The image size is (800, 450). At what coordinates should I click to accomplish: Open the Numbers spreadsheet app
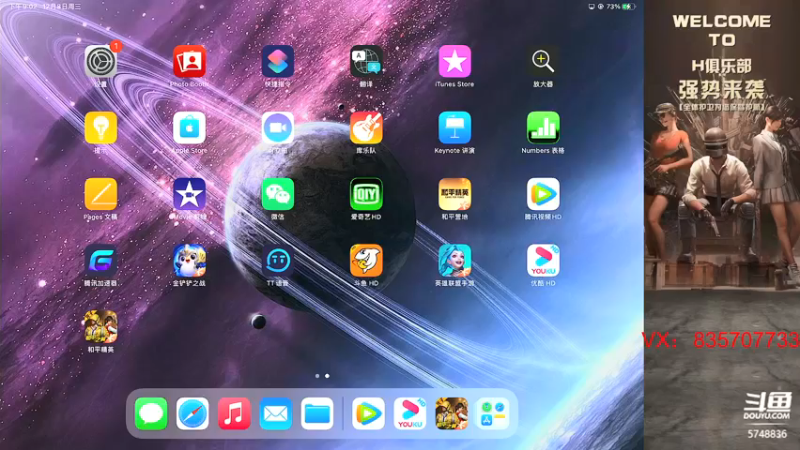tap(543, 128)
